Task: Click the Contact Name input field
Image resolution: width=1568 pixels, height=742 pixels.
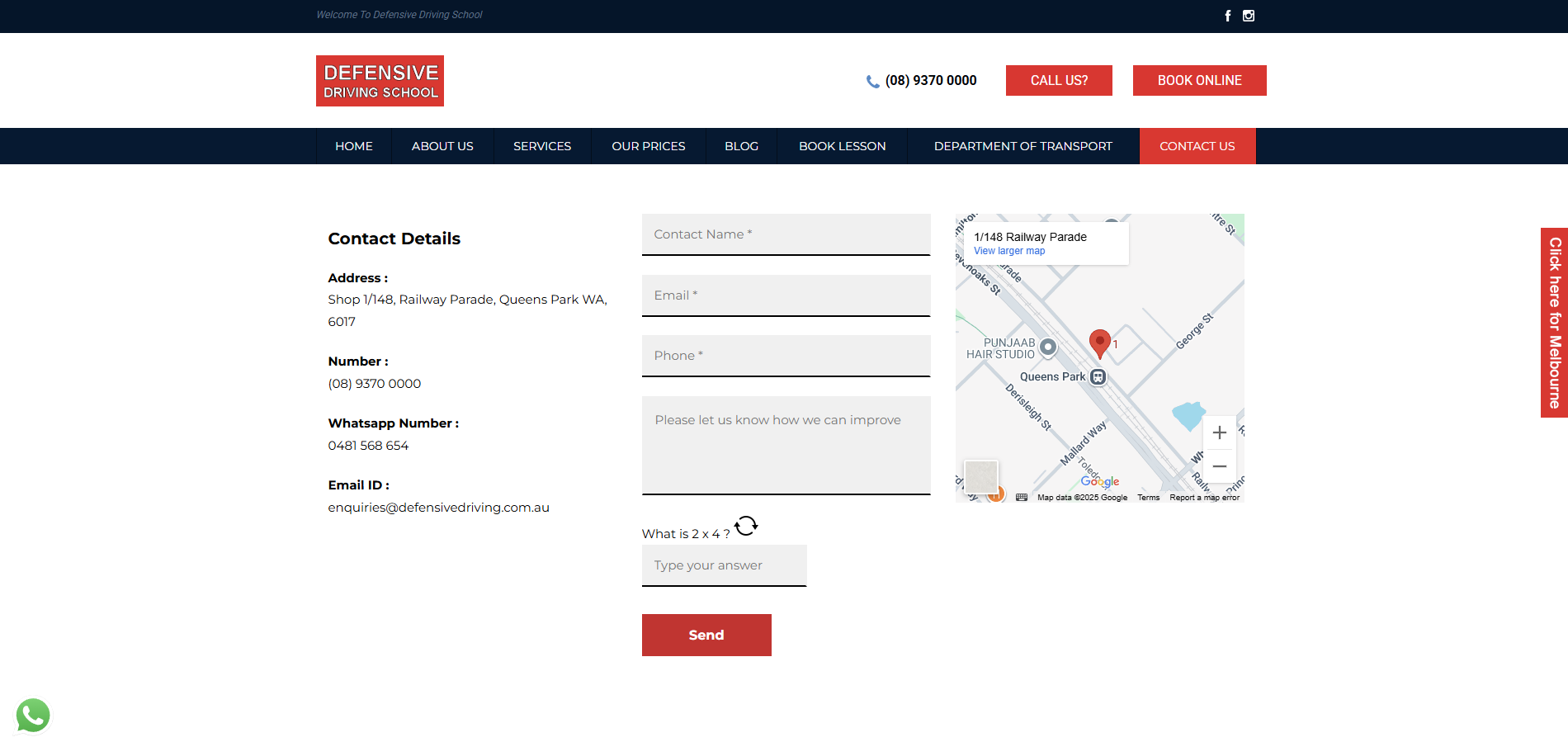Action: pos(786,234)
